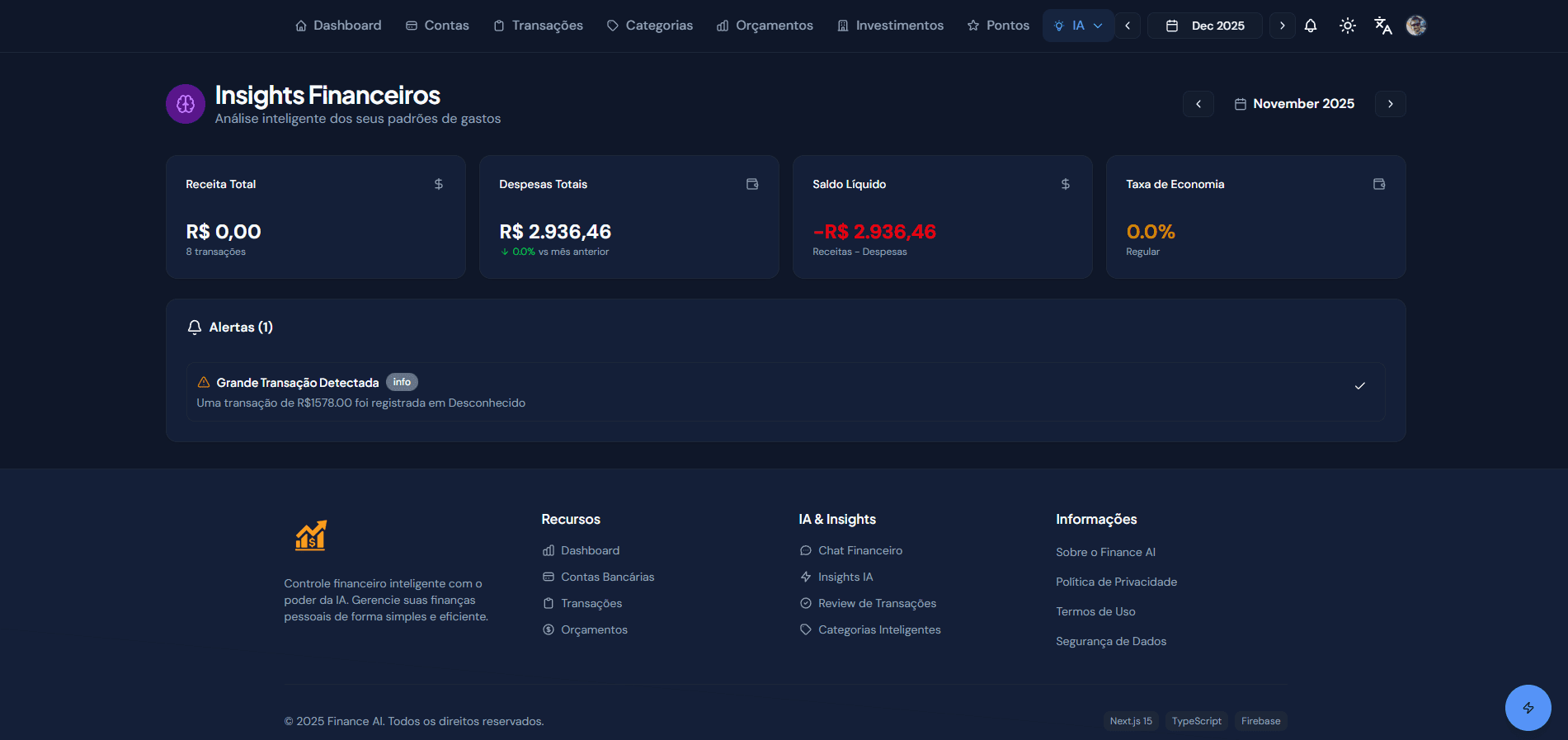This screenshot has width=1568, height=740.
Task: Click the Insights Financeiros heading
Action: pos(327,95)
